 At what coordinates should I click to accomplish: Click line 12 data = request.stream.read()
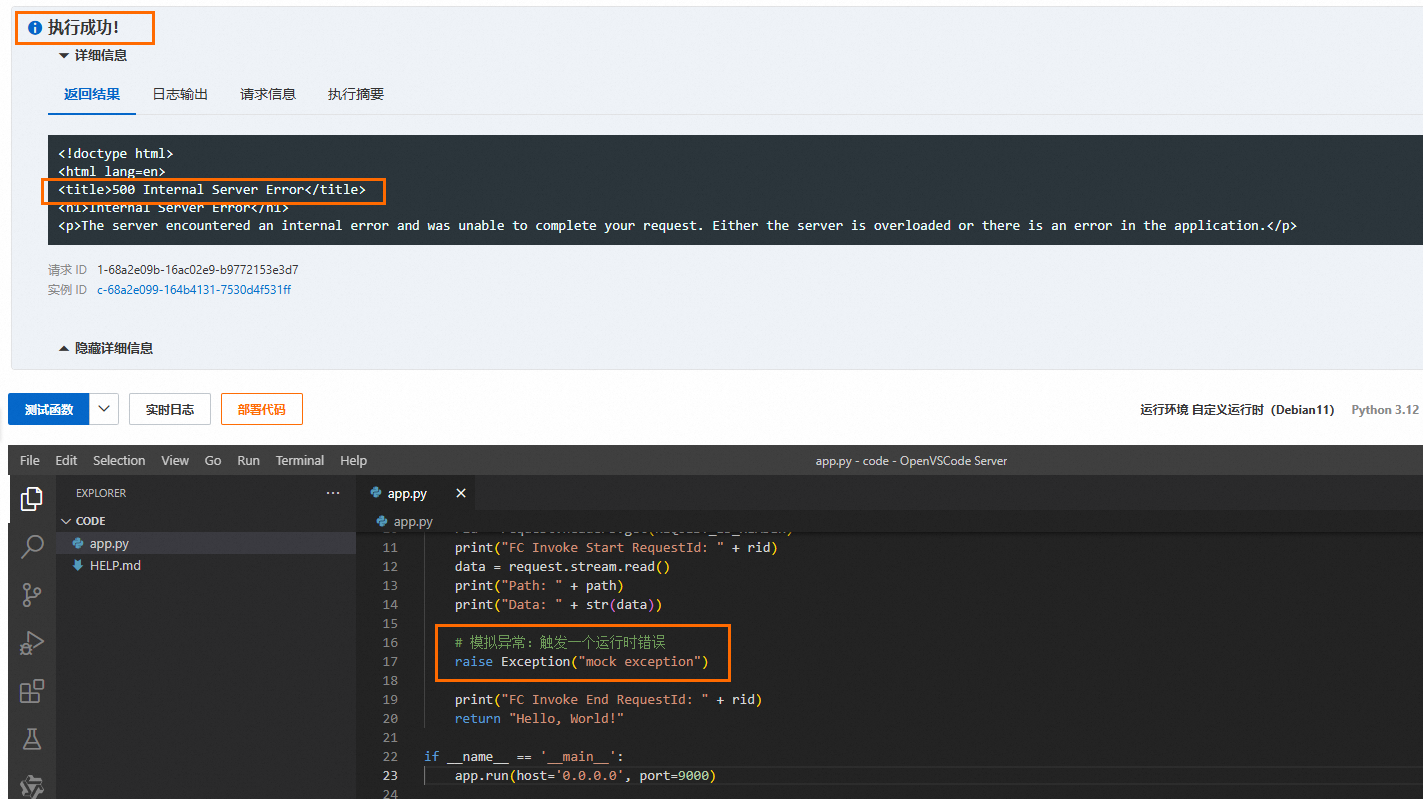(562, 566)
